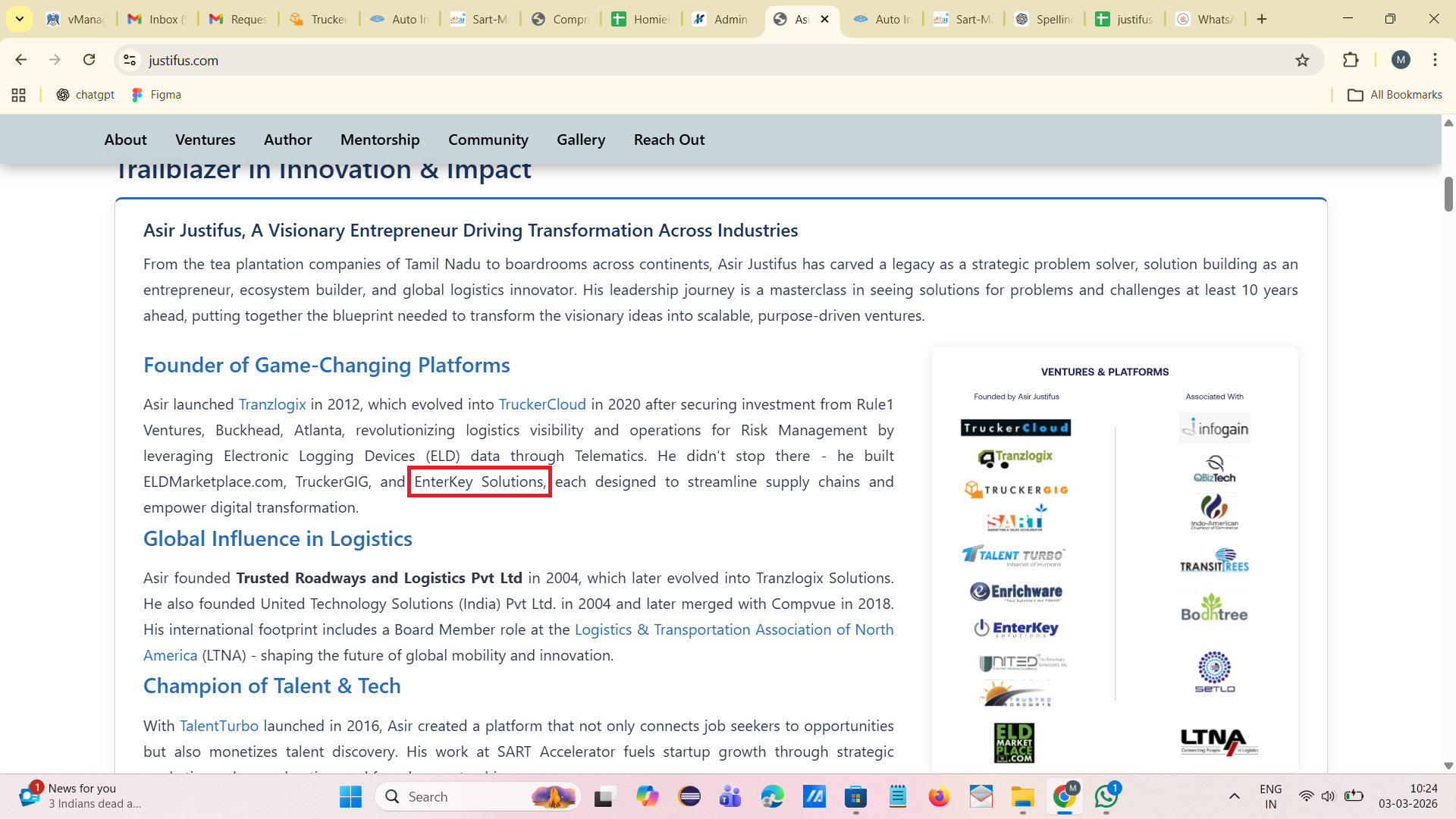The height and width of the screenshot is (819, 1456).
Task: Click the Bodhtree logo
Action: 1215,607
